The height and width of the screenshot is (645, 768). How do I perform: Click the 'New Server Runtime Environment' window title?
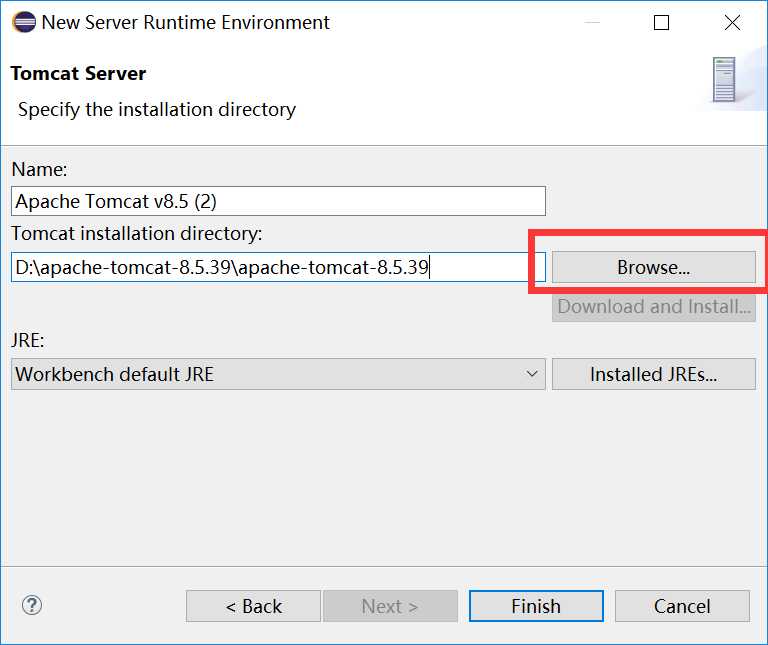click(x=186, y=23)
